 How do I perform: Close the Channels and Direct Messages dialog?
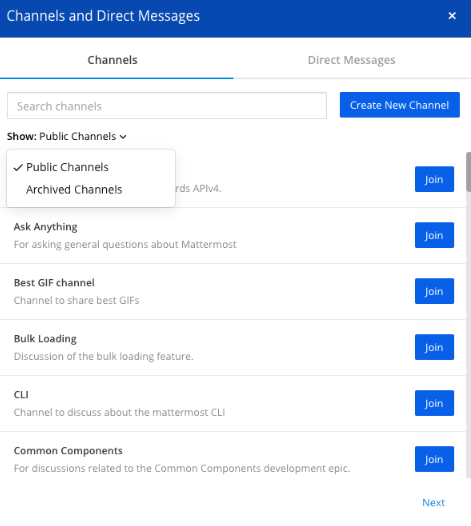452,16
